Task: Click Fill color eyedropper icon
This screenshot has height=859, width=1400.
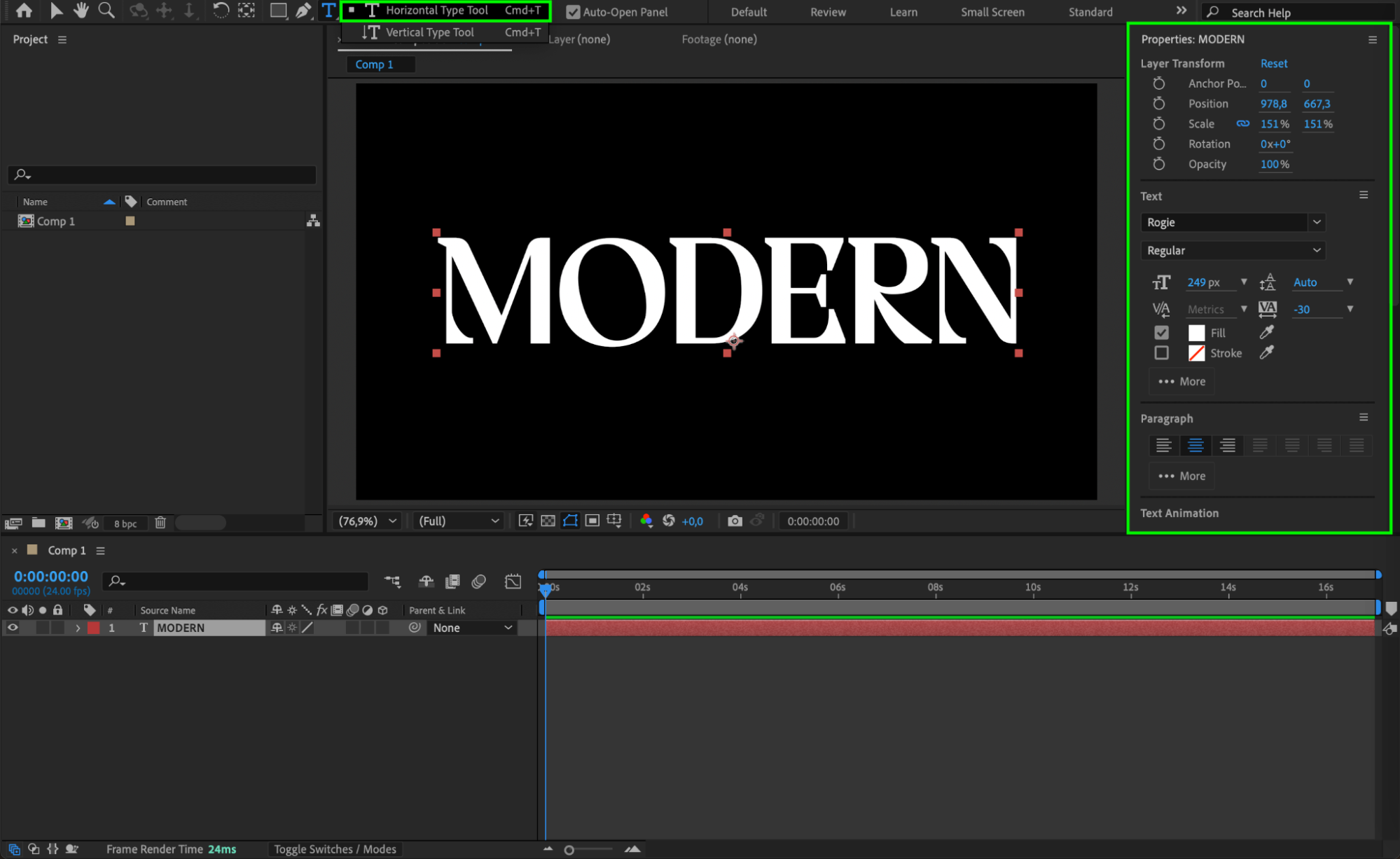Action: (x=1266, y=332)
